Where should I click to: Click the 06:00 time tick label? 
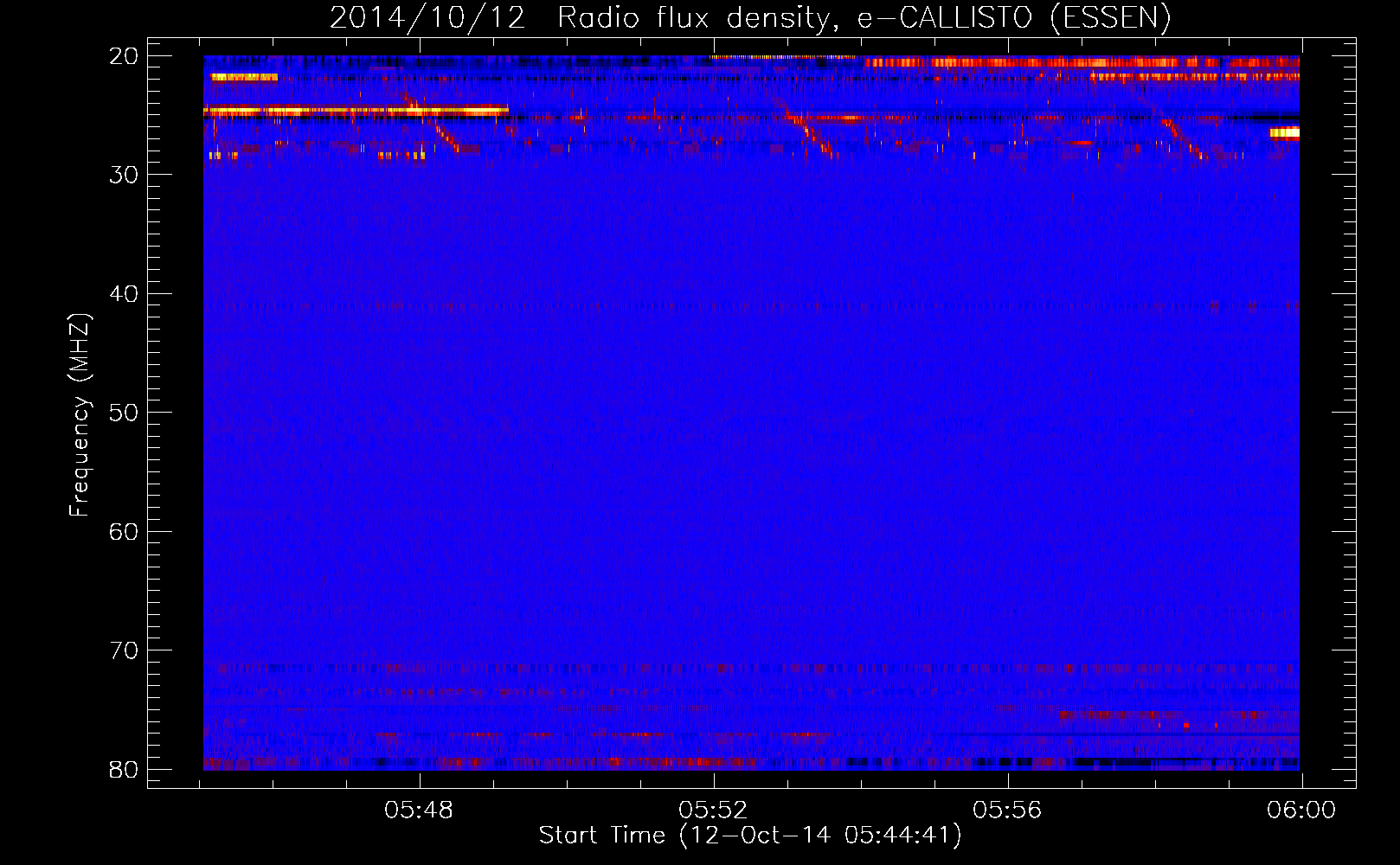(x=1301, y=810)
